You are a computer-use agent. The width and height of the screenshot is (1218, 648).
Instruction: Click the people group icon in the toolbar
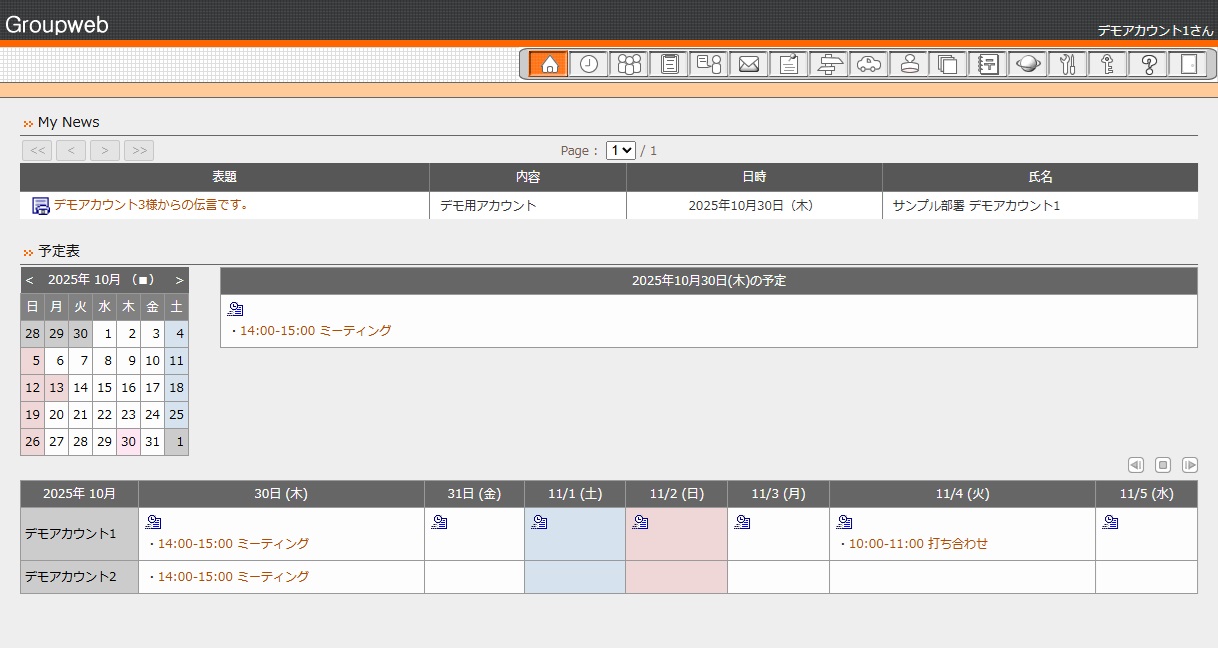click(629, 65)
